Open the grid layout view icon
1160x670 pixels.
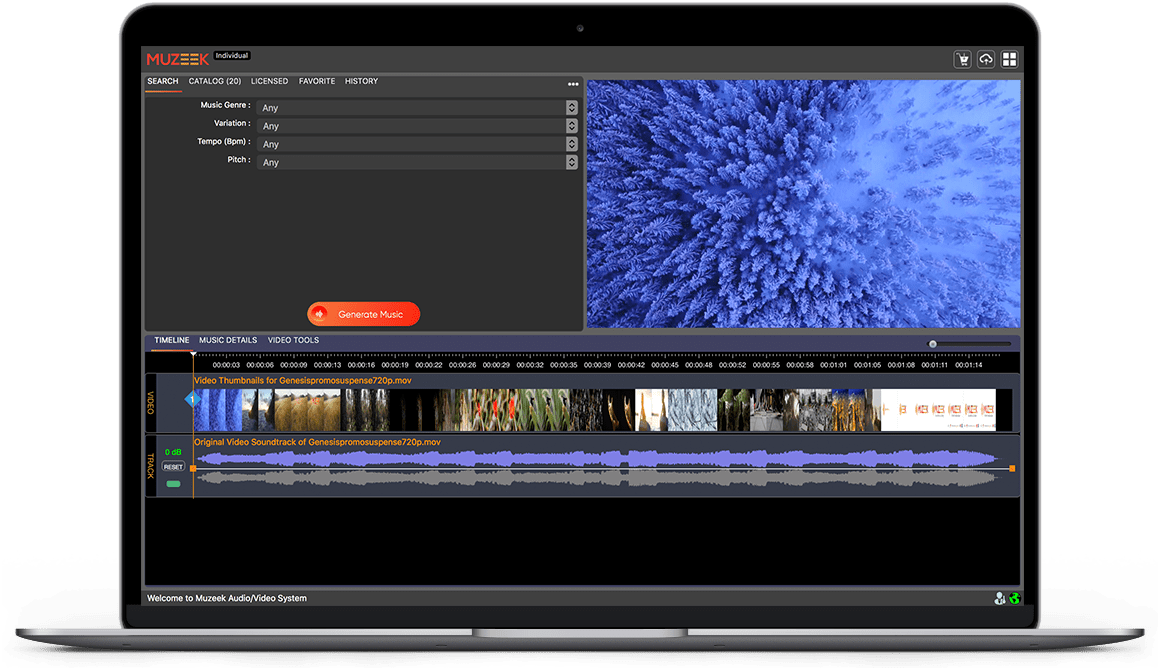(x=1010, y=59)
